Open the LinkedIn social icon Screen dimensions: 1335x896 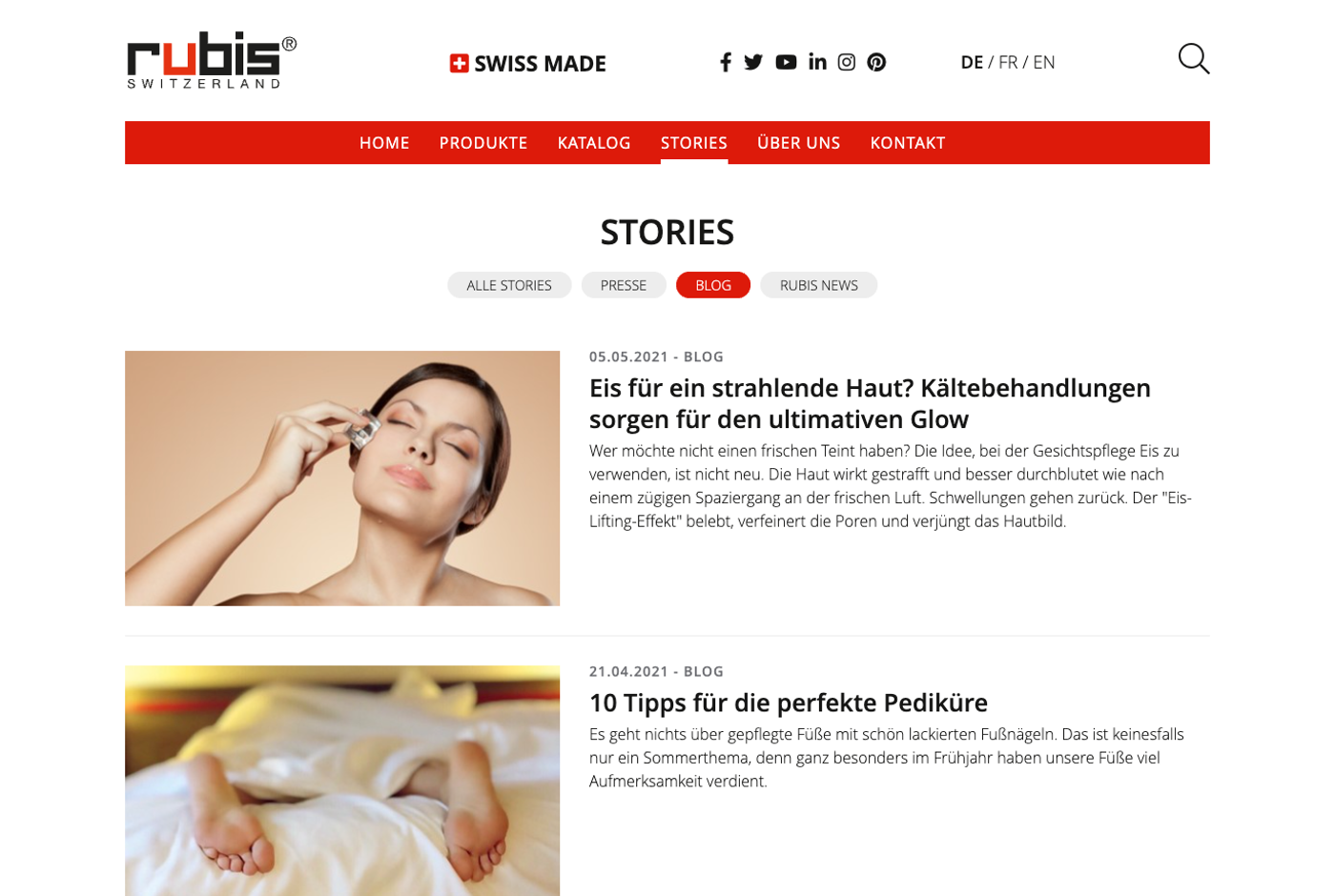coord(817,62)
